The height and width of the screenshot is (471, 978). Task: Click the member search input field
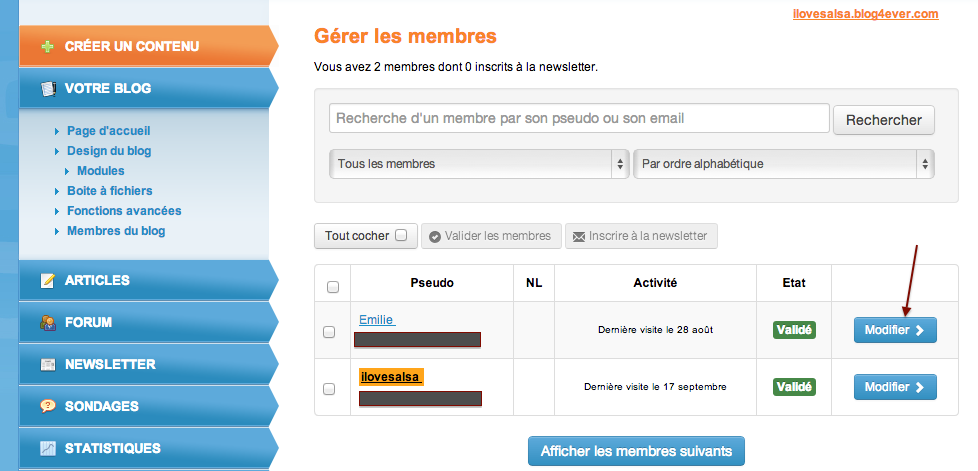pyautogui.click(x=579, y=118)
